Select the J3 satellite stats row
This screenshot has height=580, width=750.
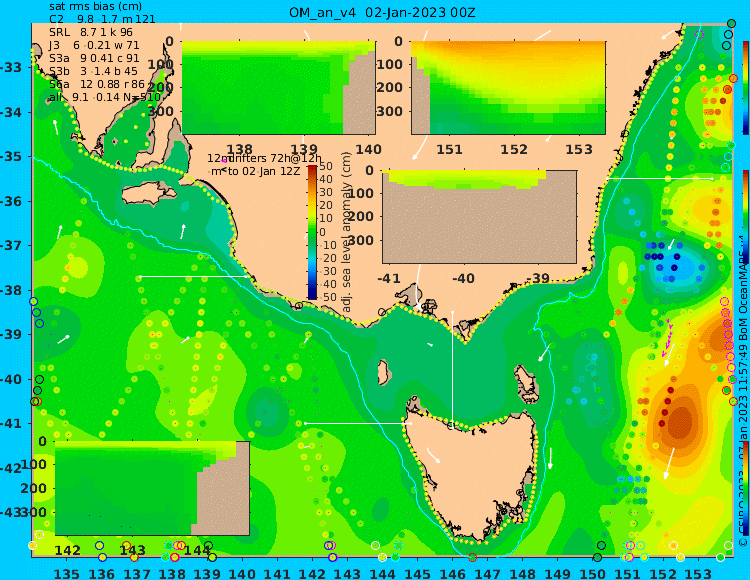coord(94,45)
